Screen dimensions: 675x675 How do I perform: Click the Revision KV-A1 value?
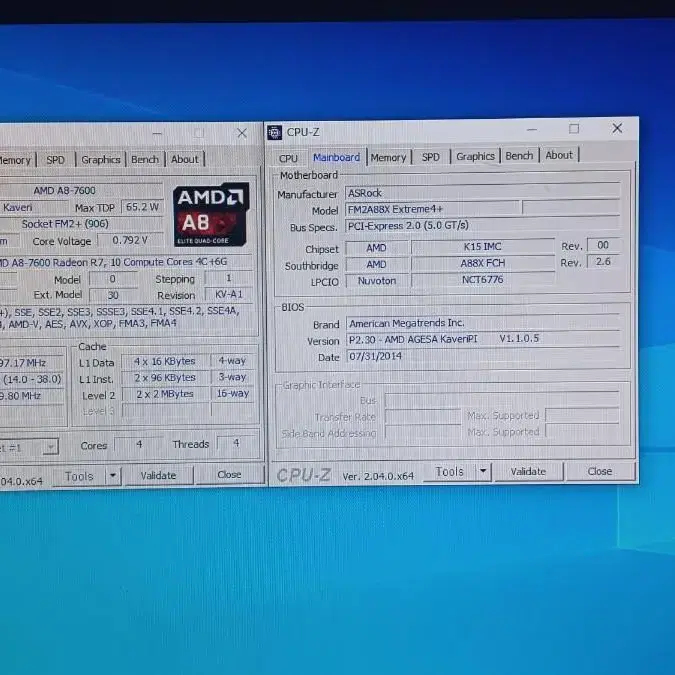pos(229,294)
